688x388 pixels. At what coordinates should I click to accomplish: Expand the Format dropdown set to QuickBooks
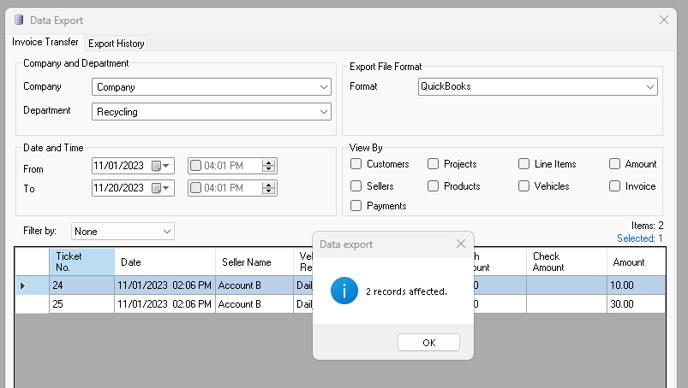coord(538,87)
